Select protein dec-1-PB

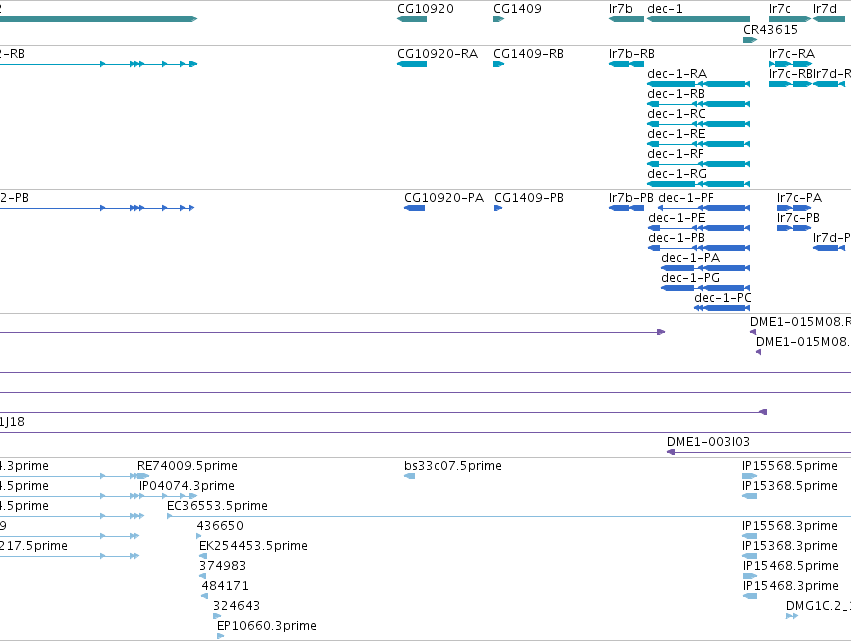699,248
